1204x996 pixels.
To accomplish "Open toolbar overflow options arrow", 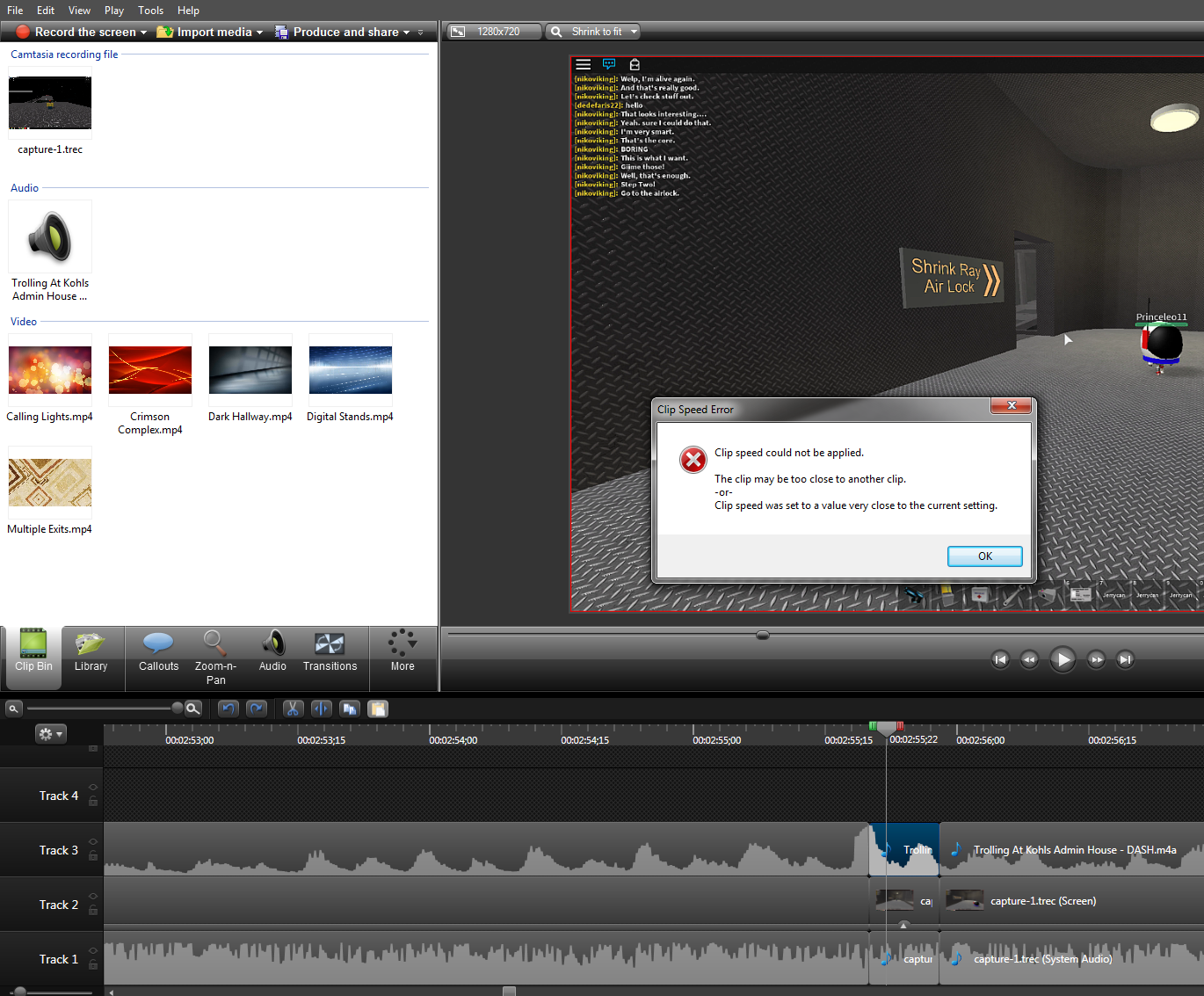I will (421, 33).
